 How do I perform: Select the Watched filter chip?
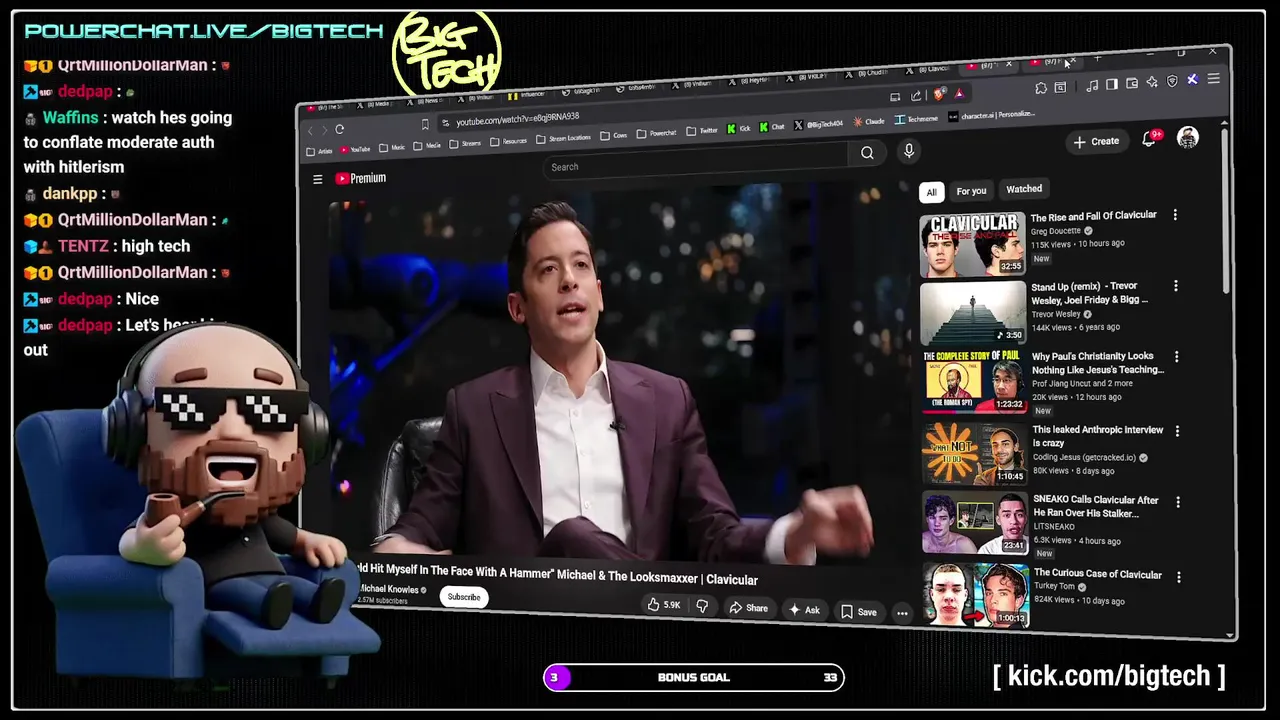(x=1023, y=188)
